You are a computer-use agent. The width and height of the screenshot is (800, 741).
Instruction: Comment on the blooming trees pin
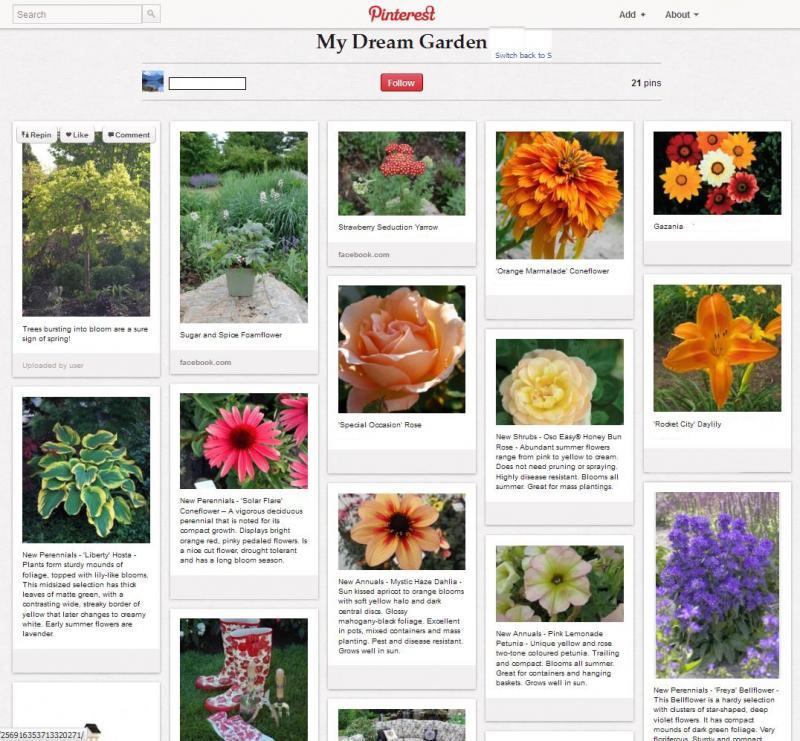click(x=129, y=135)
